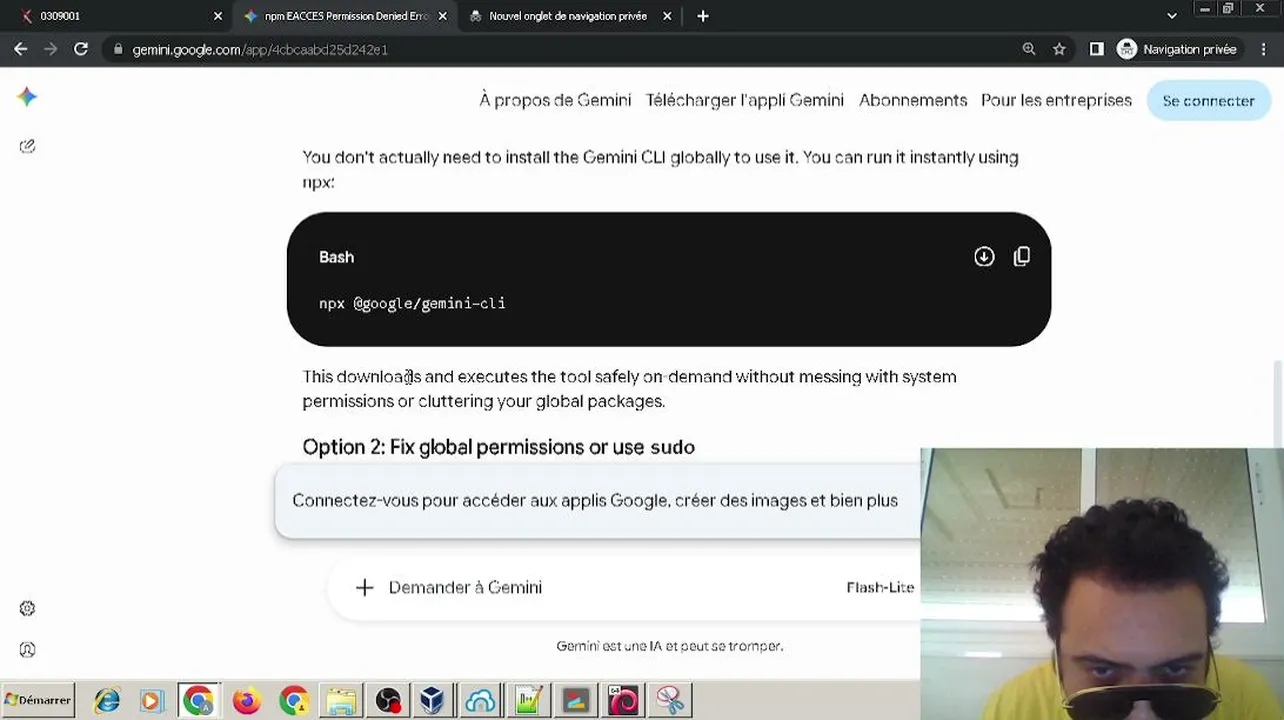Open the zoom magnifier in the address bar
This screenshot has height=720, width=1284.
[x=1029, y=49]
